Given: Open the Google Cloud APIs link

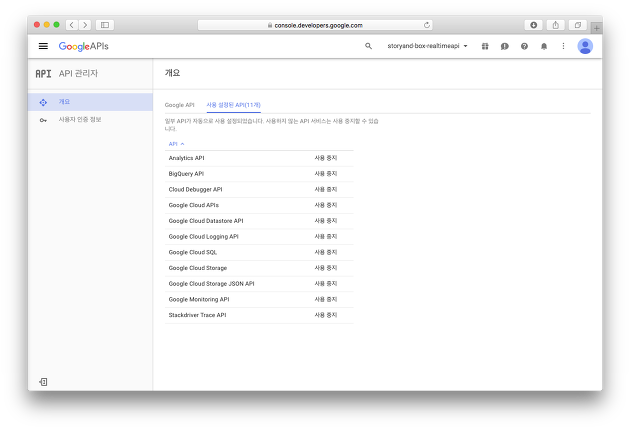Looking at the screenshot, I should tap(194, 205).
